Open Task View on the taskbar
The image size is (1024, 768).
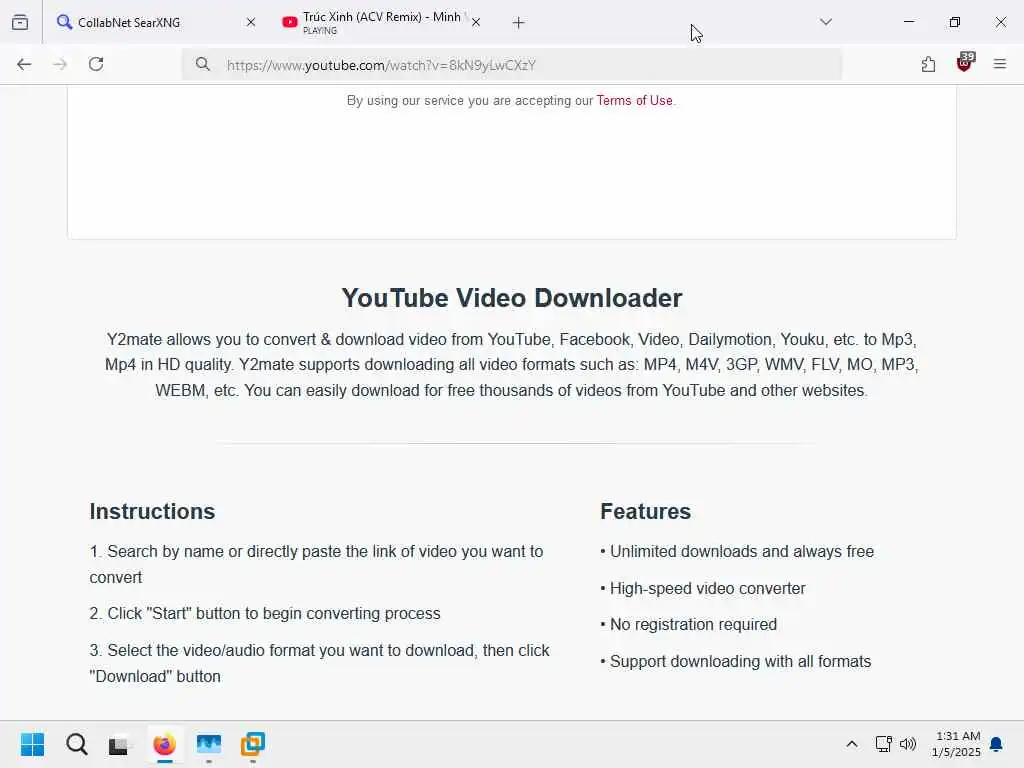coord(119,745)
